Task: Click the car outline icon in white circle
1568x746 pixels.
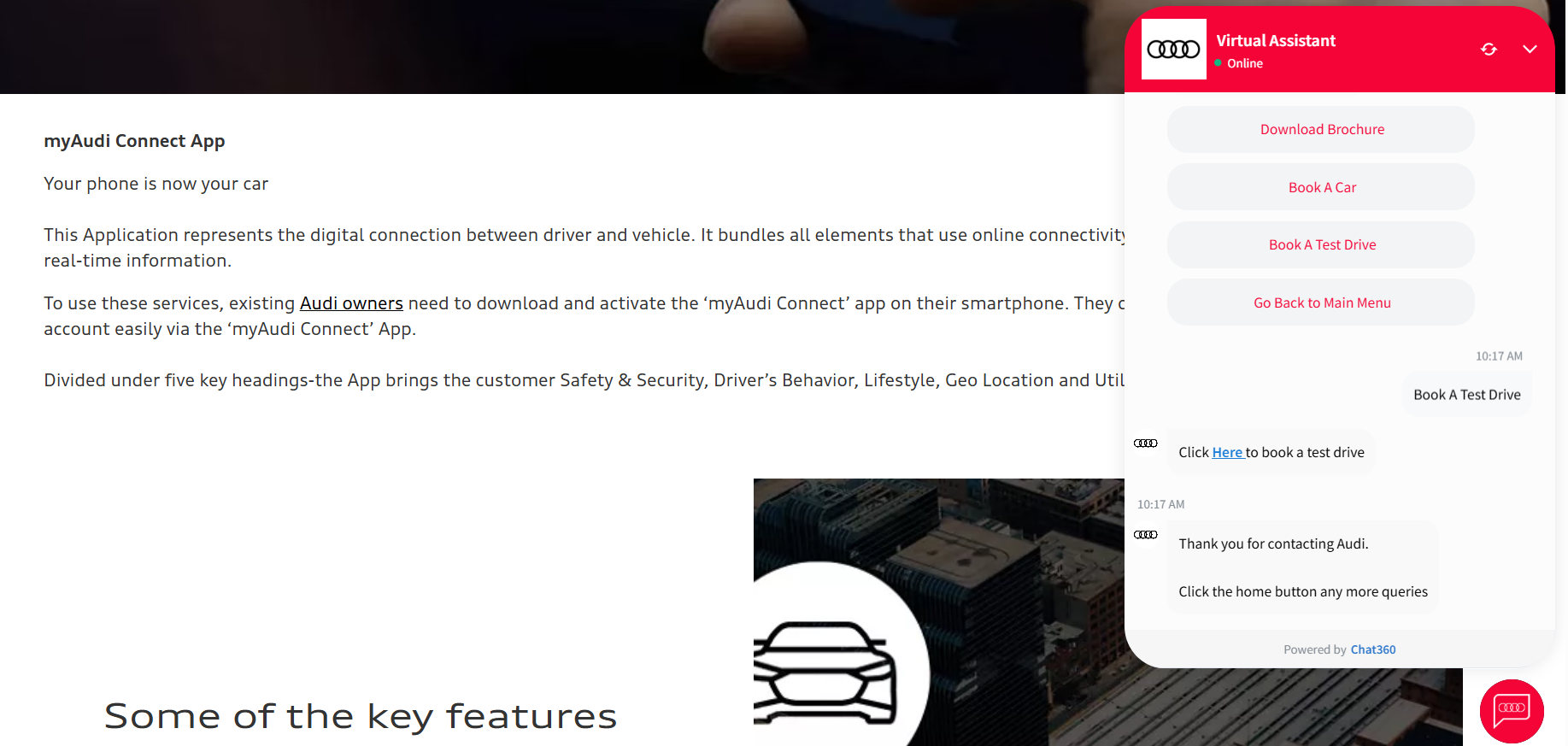Action: coord(825,672)
